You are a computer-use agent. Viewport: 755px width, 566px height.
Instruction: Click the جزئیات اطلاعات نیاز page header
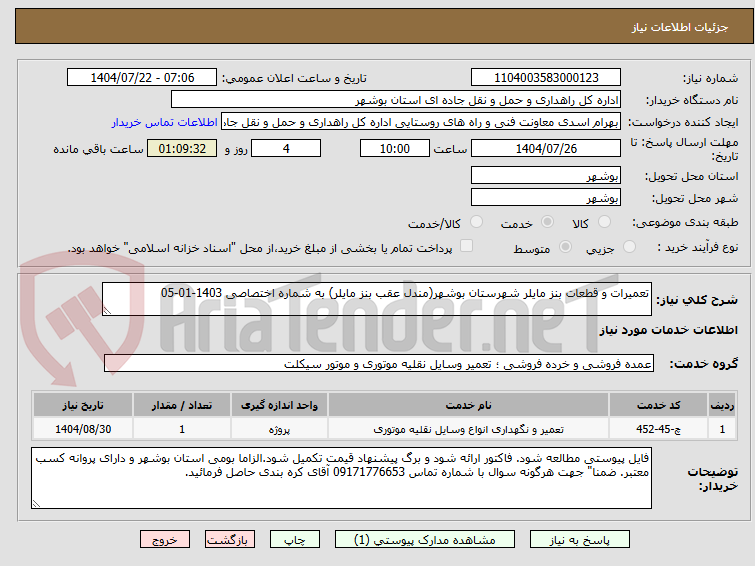[x=680, y=27]
